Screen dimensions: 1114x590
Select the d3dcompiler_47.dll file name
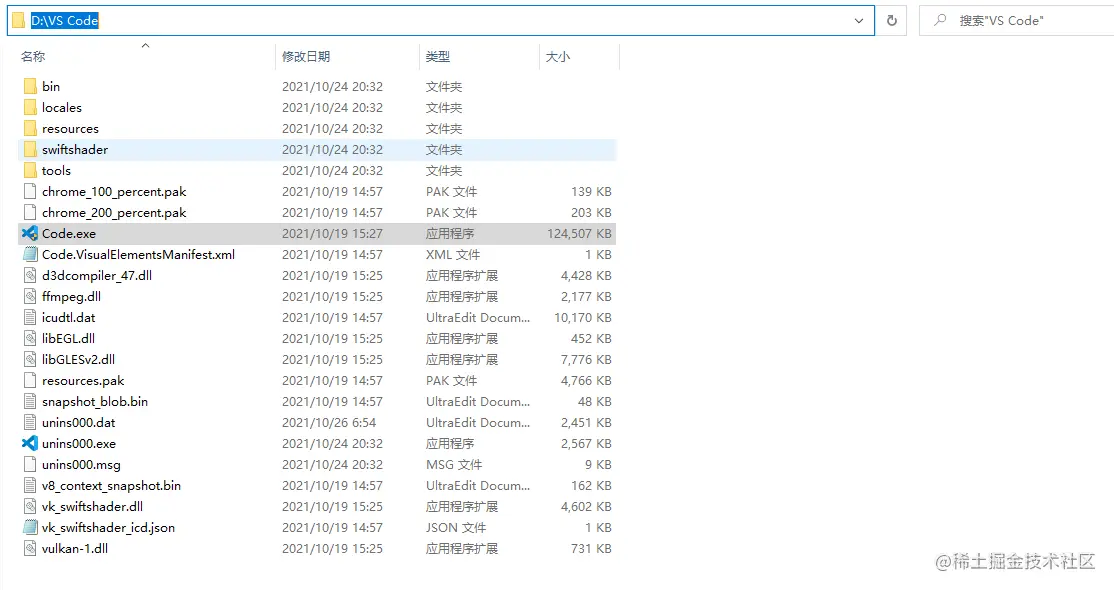pos(97,275)
